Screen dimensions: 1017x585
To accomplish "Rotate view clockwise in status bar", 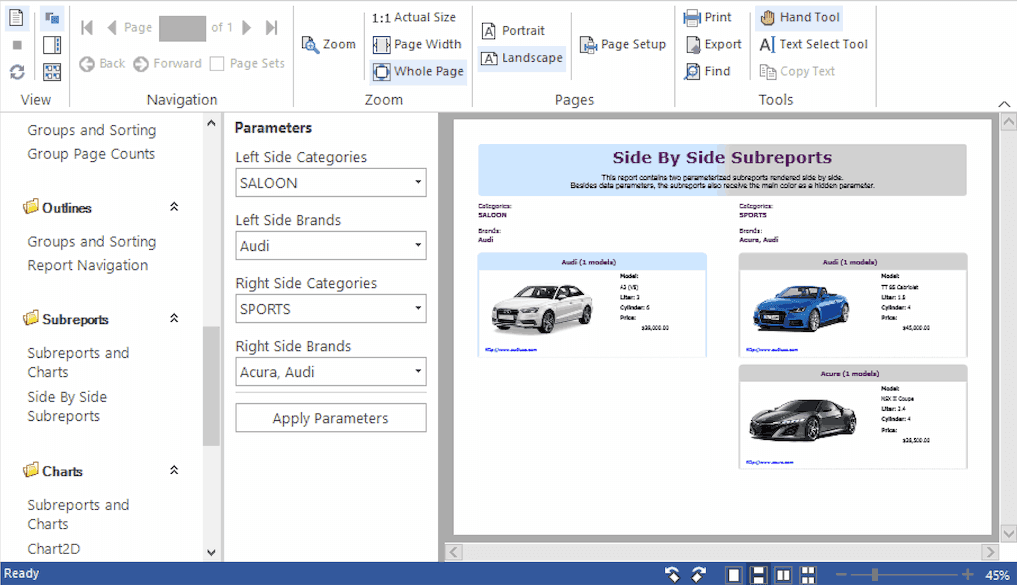I will 699,574.
